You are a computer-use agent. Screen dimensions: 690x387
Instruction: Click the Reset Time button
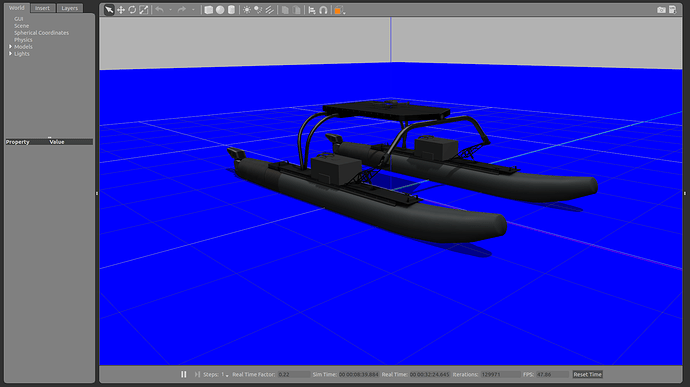click(587, 374)
